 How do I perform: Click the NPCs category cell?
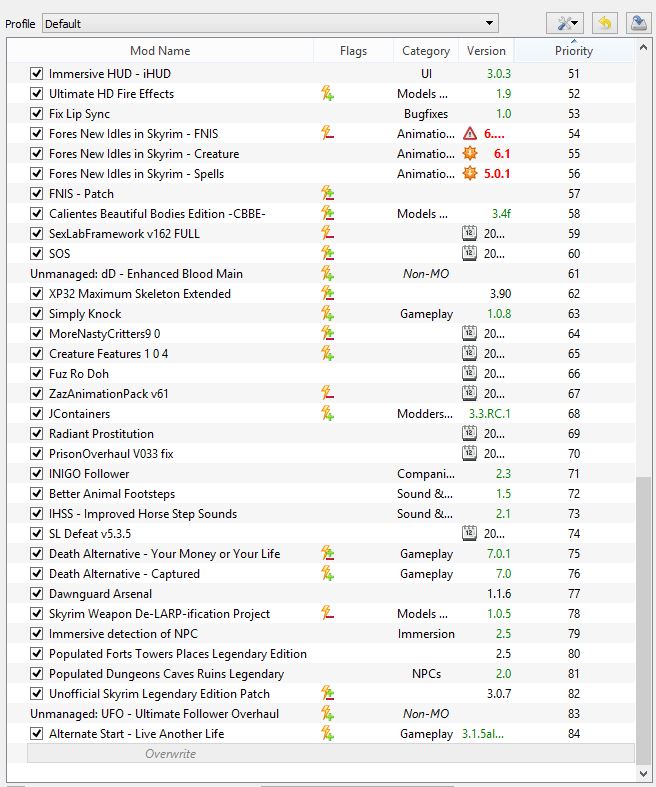(426, 674)
